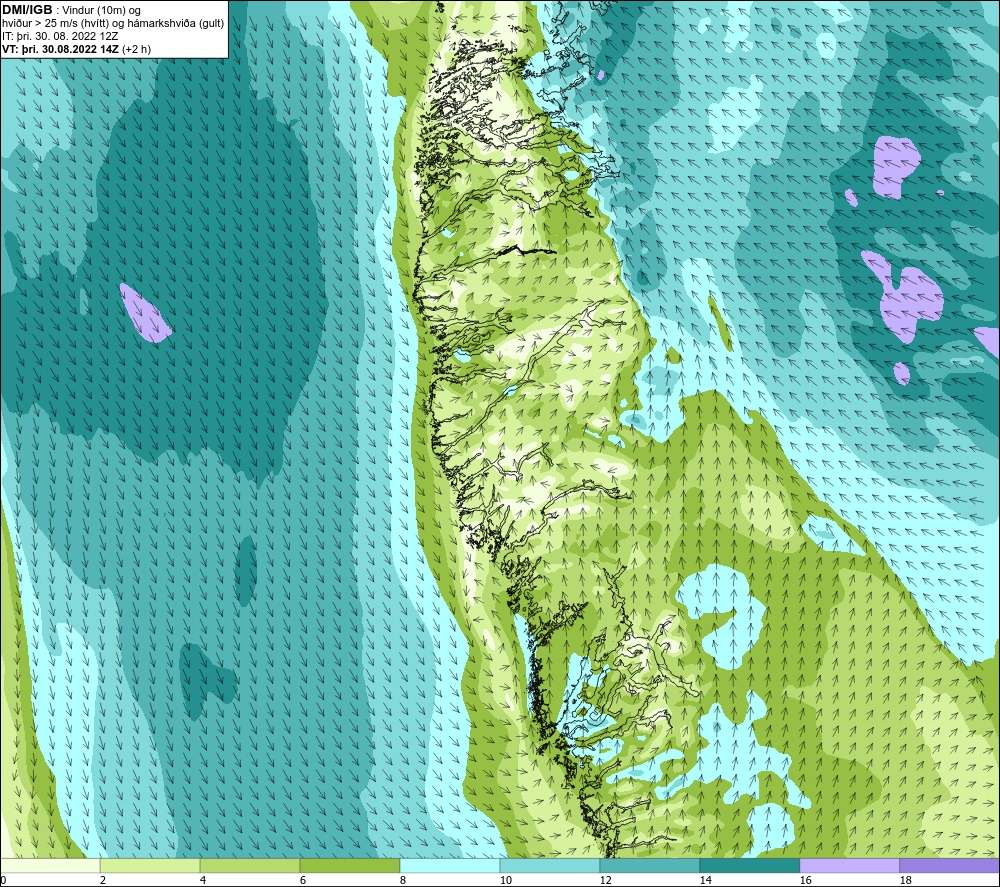This screenshot has width=1000, height=887.
Task: Pick the cyan 10–12 legend swatch
Action: (x=550, y=865)
